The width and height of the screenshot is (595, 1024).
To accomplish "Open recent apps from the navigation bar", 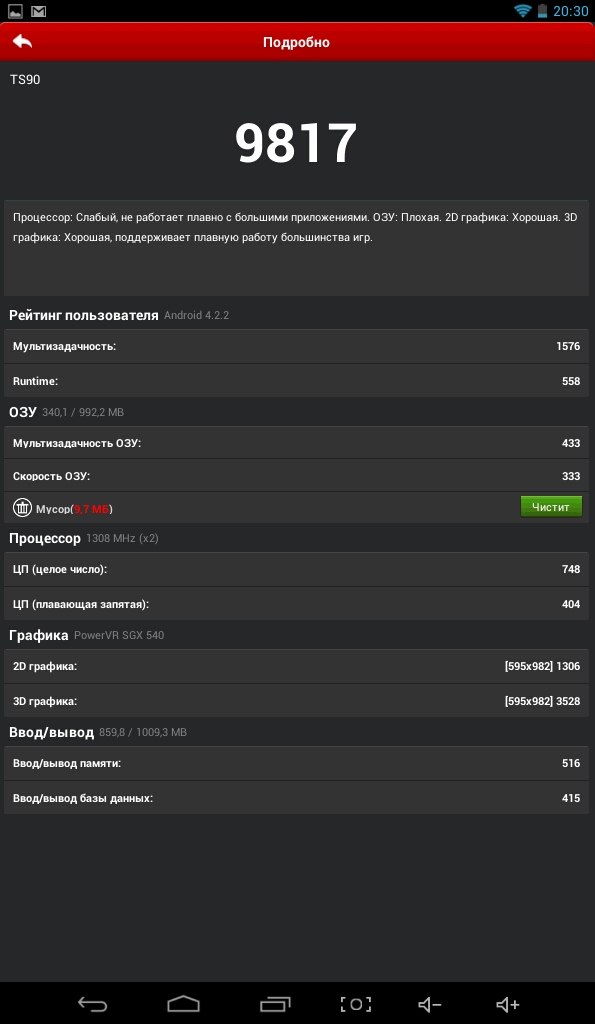I will pyautogui.click(x=275, y=1004).
